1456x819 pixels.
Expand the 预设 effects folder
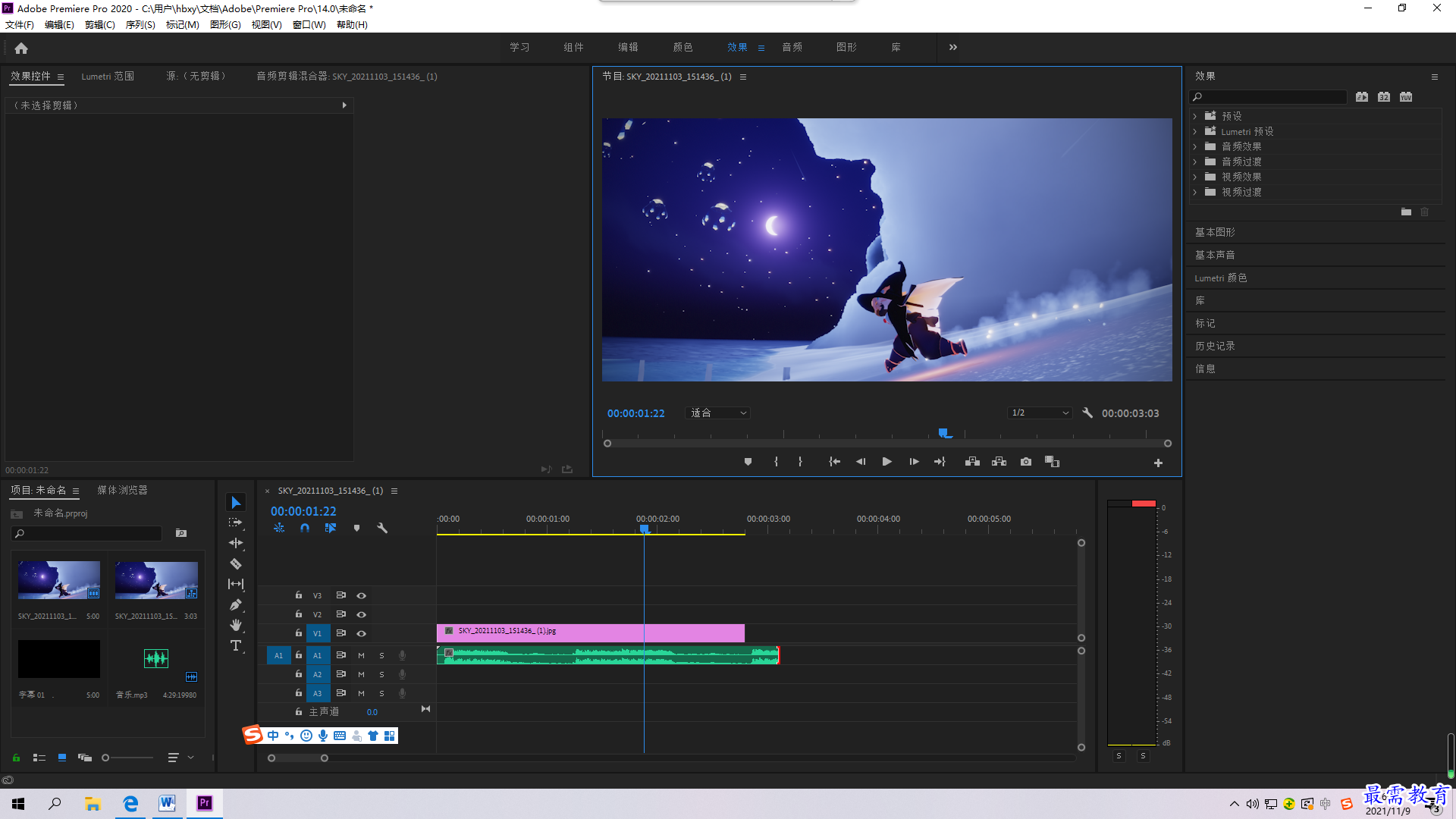[1195, 116]
